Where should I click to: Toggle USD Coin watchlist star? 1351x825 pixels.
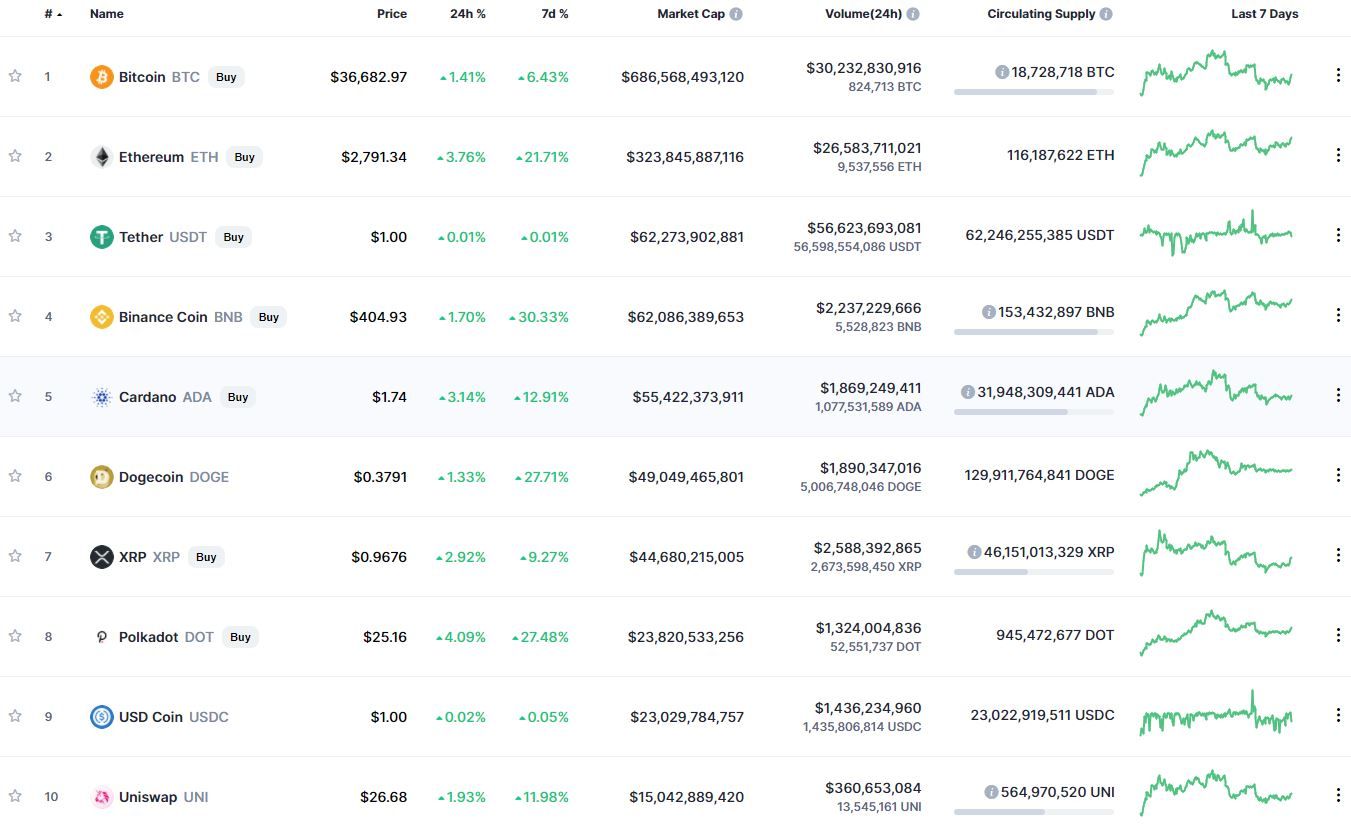[15, 716]
